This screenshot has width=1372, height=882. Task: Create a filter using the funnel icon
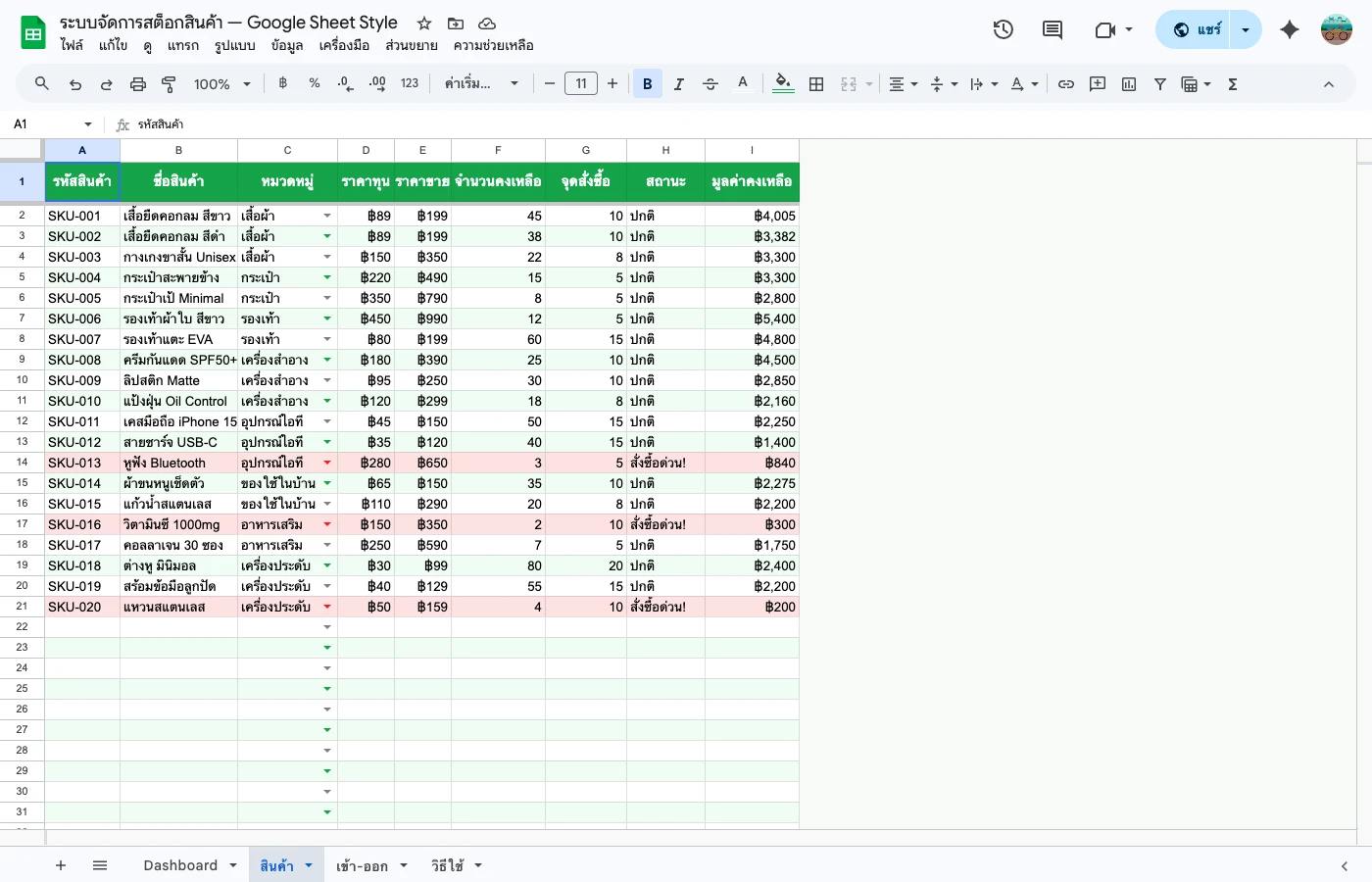click(1160, 83)
